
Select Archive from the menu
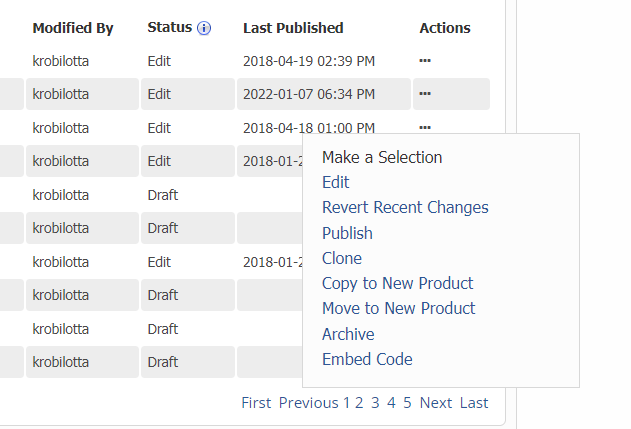(348, 334)
